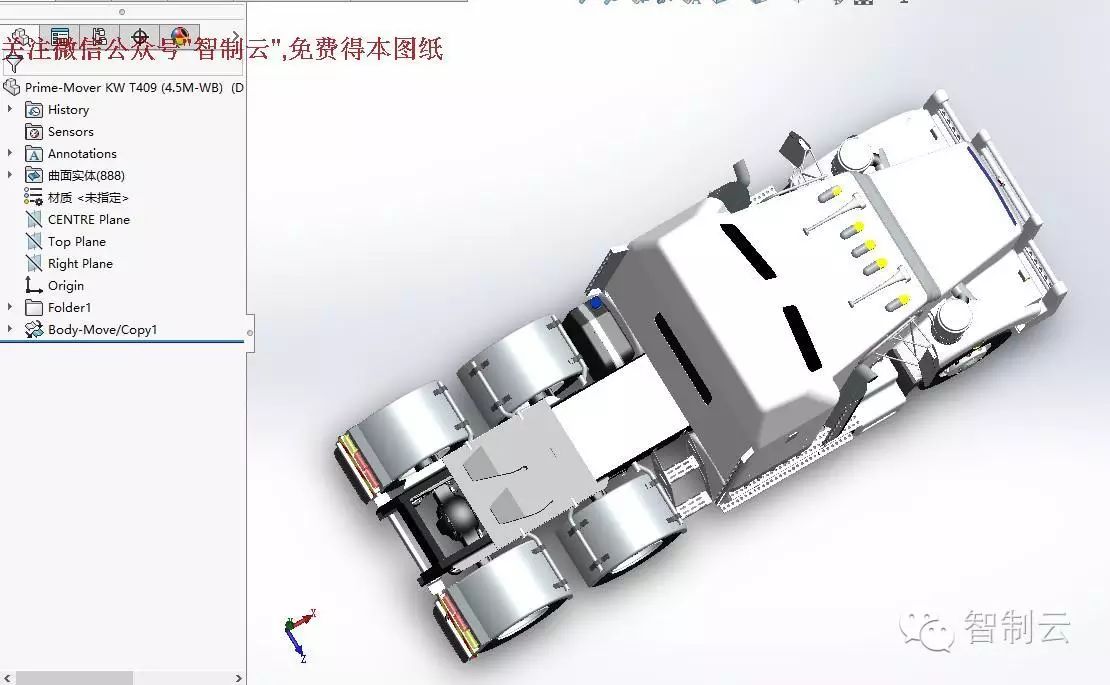Select the Prime-Mover KW T409 part icon
This screenshot has width=1110, height=685.
click(x=12, y=88)
